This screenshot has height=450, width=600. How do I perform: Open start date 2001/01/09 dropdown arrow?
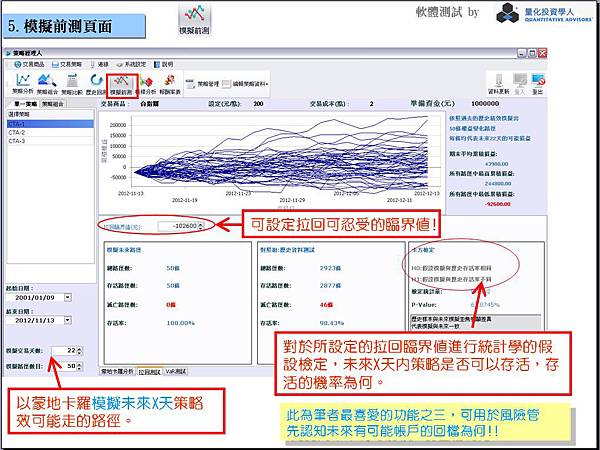tap(68, 297)
